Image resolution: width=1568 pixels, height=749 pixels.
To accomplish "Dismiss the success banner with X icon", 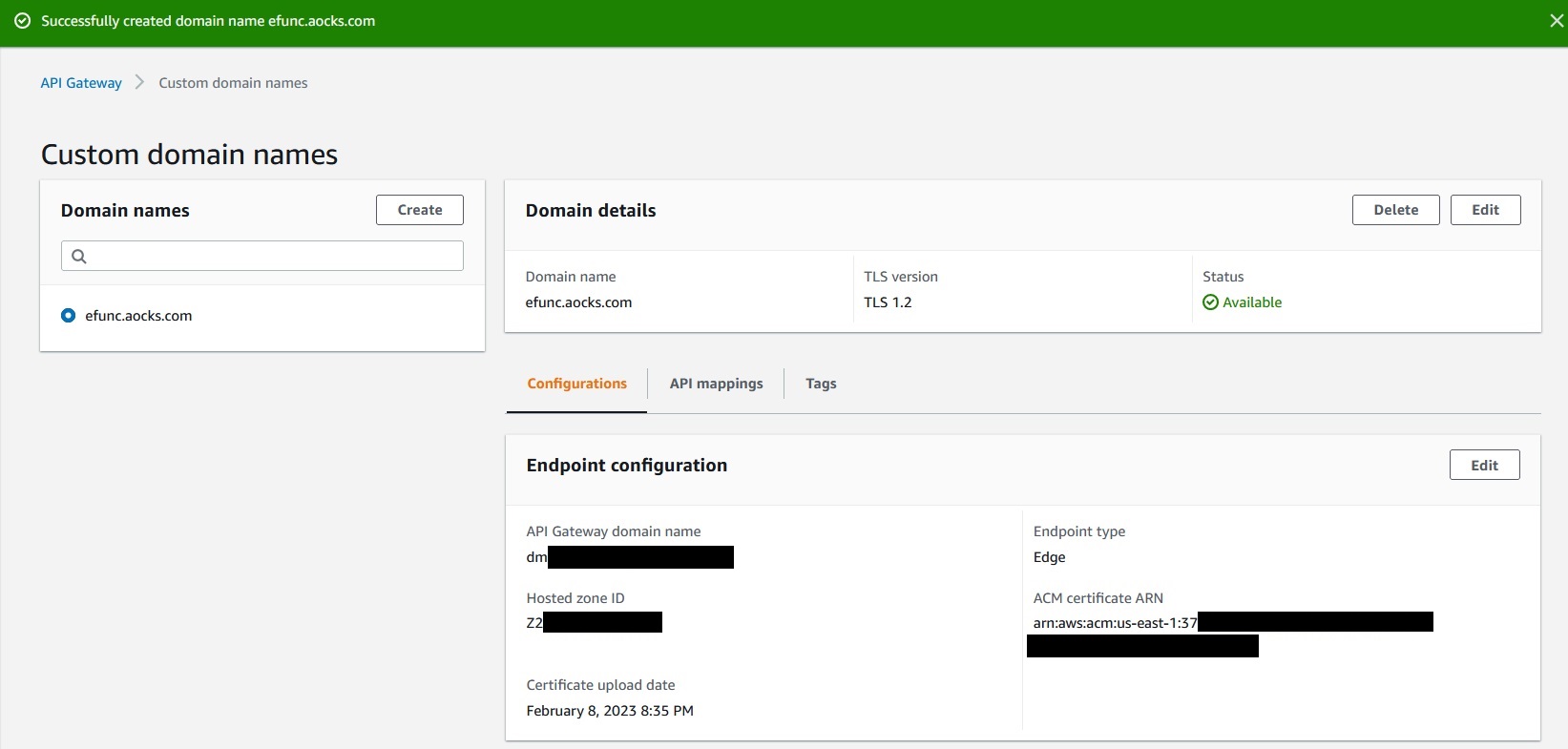I will tap(1557, 21).
